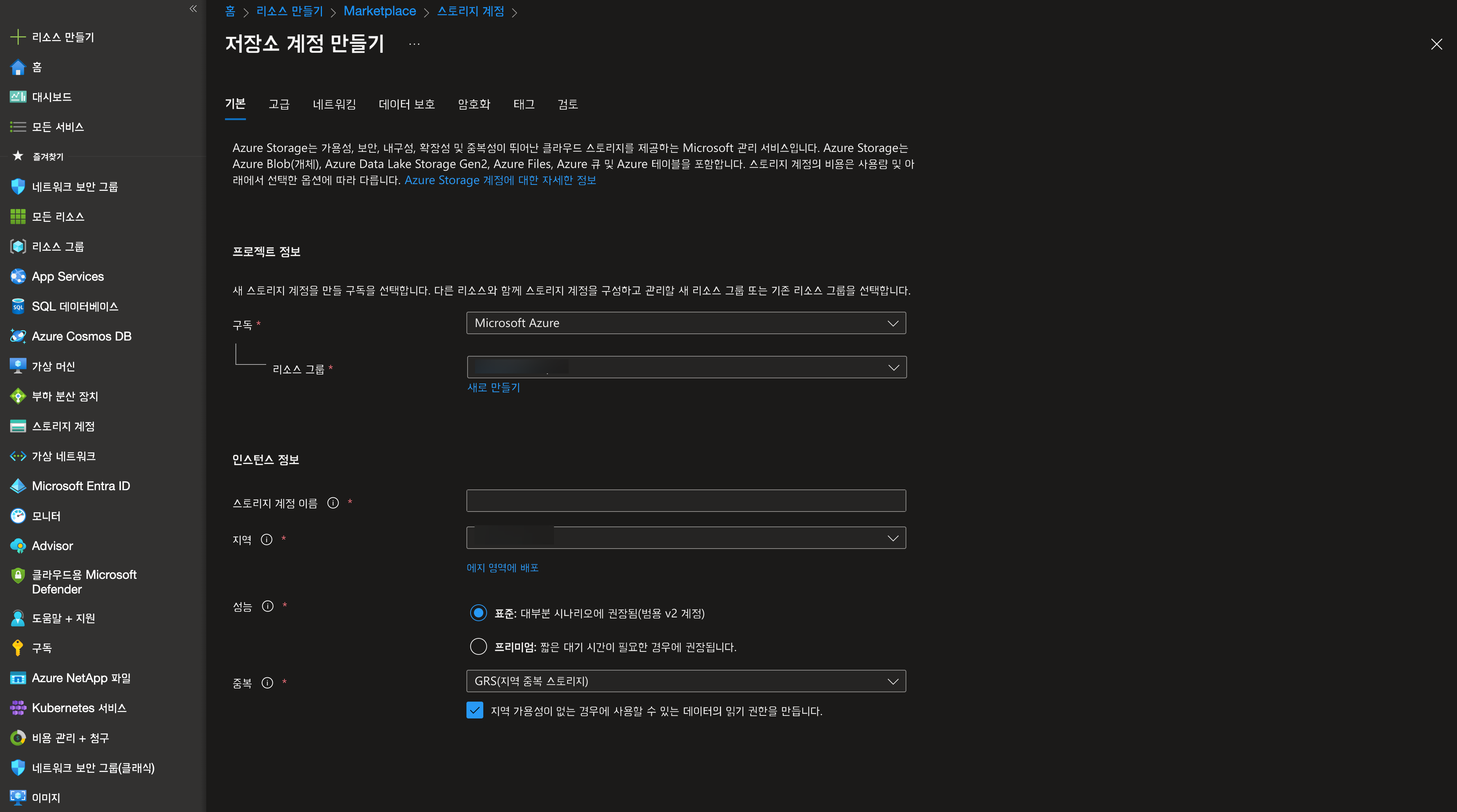Open the Microsoft Entra ID icon

pyautogui.click(x=18, y=486)
